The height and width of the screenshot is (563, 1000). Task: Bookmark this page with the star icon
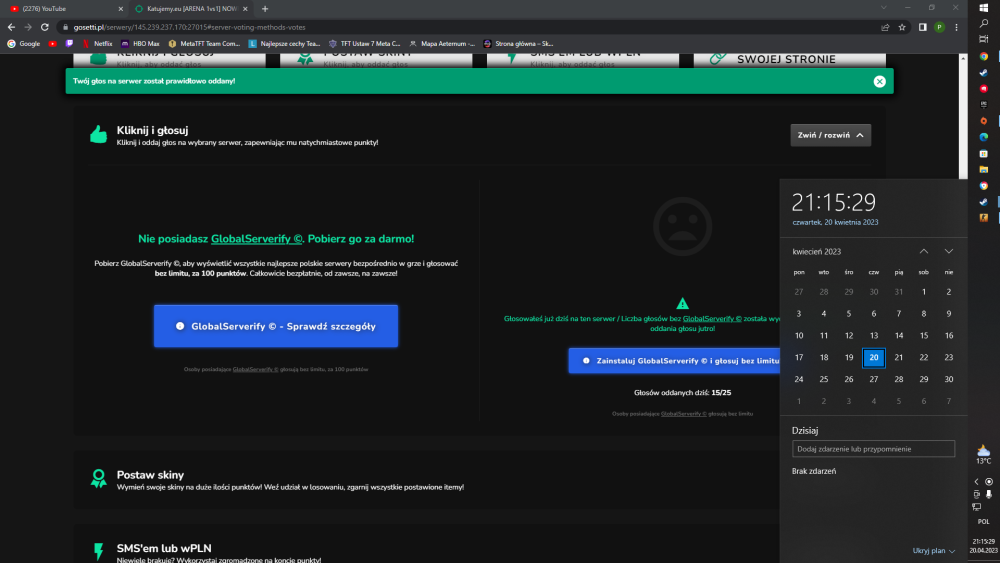coord(902,27)
